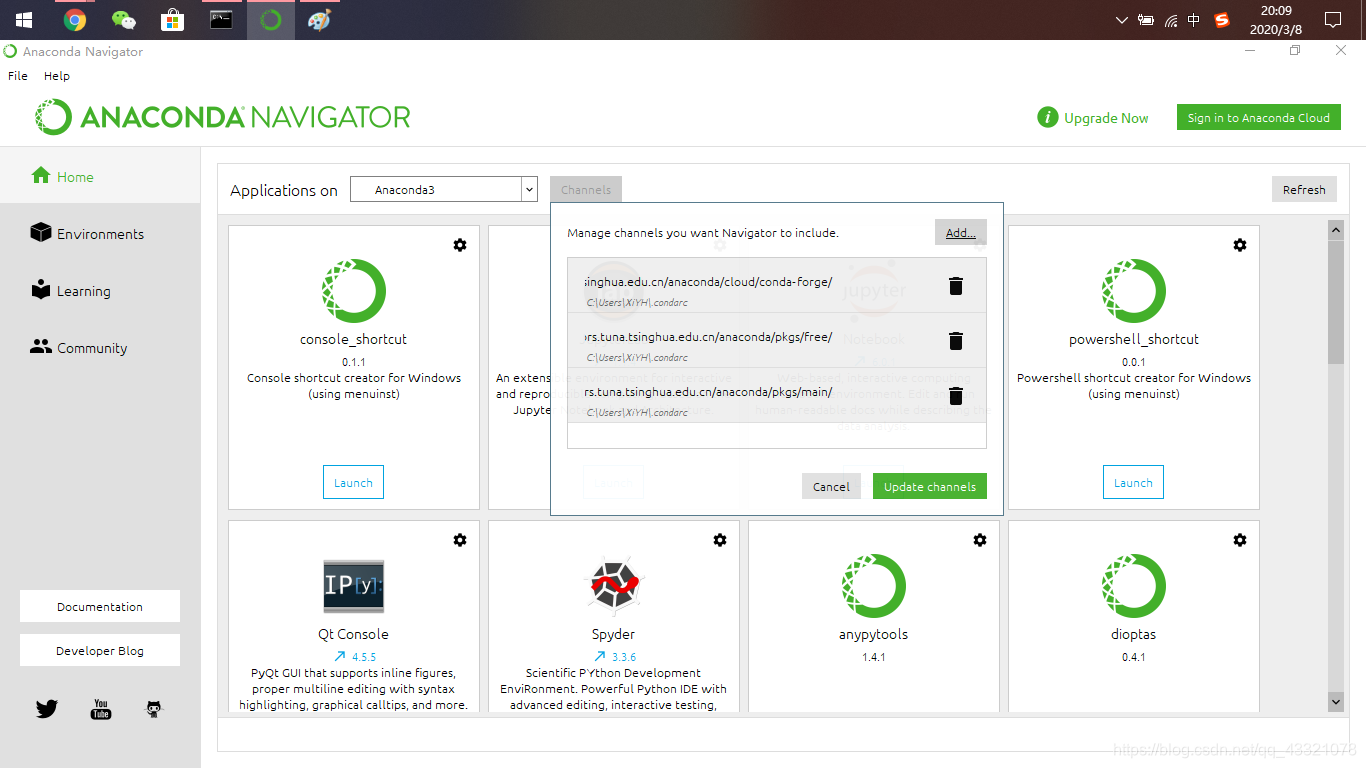Click the applications scrollbar down arrow
The width and height of the screenshot is (1366, 768).
[x=1336, y=702]
